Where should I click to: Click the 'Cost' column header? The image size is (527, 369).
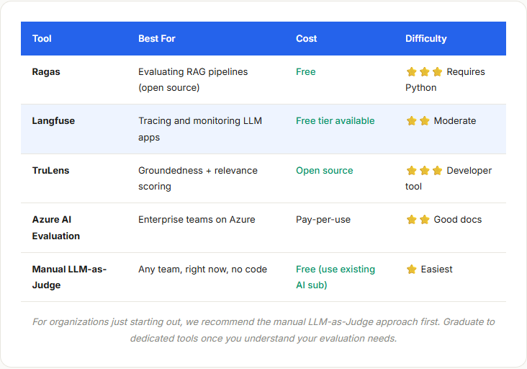coord(306,39)
